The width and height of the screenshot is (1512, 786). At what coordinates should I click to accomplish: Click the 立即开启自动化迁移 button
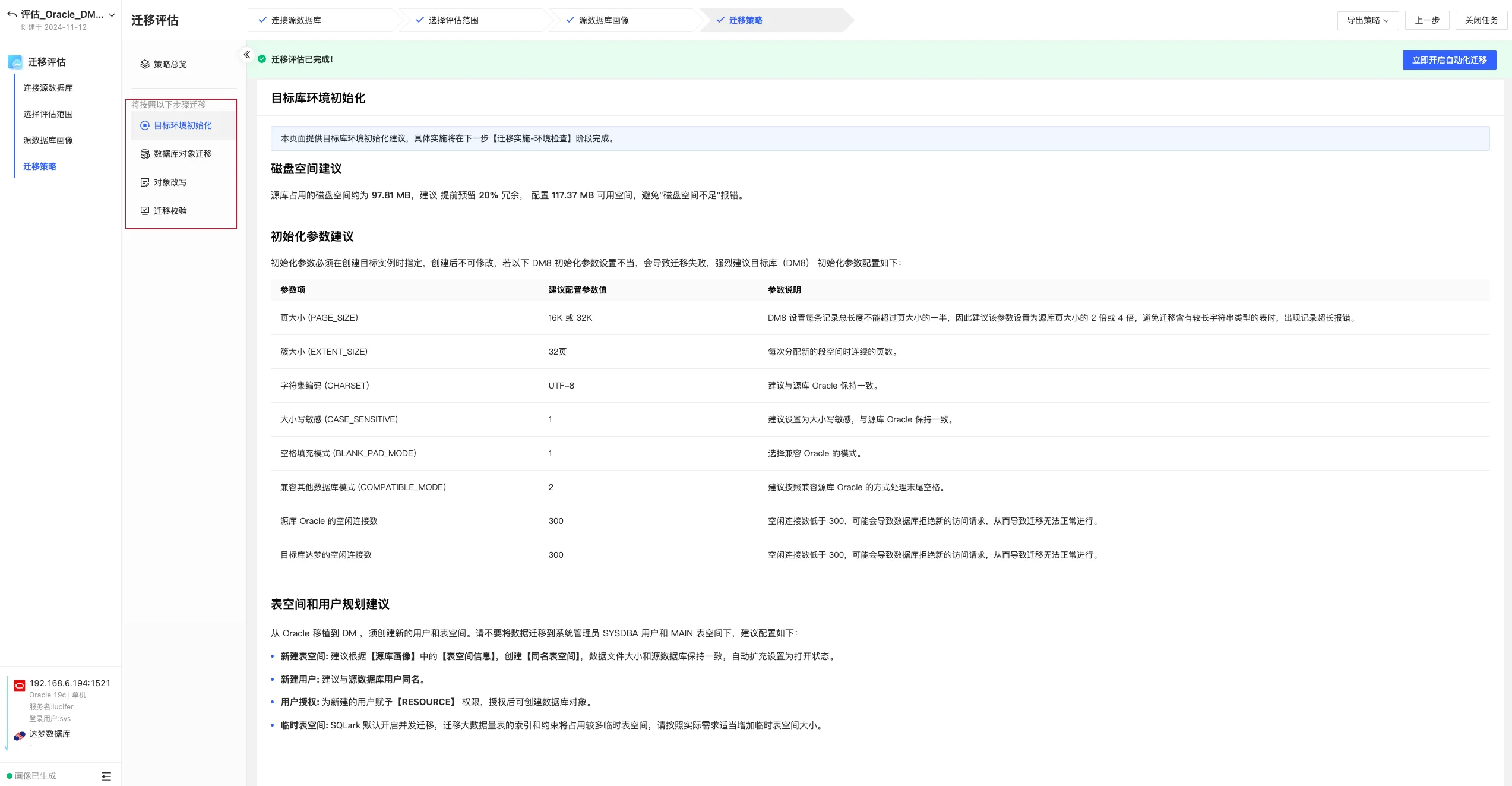tap(1448, 60)
